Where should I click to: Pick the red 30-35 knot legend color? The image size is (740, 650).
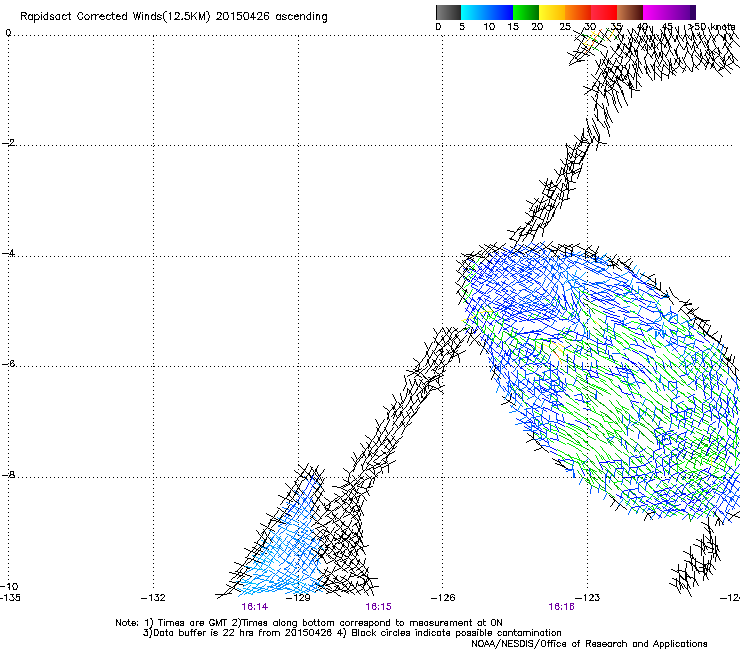click(x=604, y=12)
